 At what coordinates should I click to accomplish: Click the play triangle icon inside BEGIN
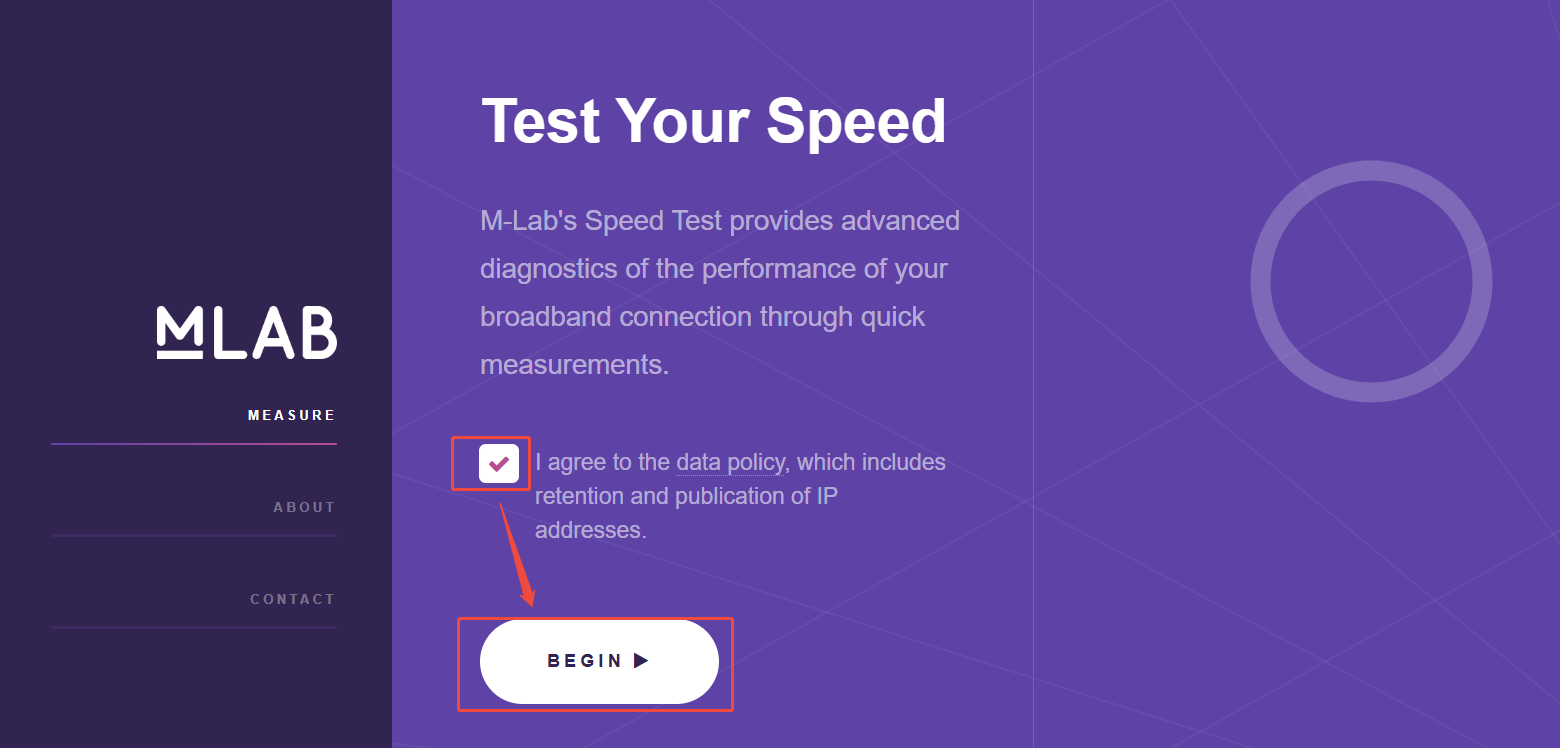(641, 661)
